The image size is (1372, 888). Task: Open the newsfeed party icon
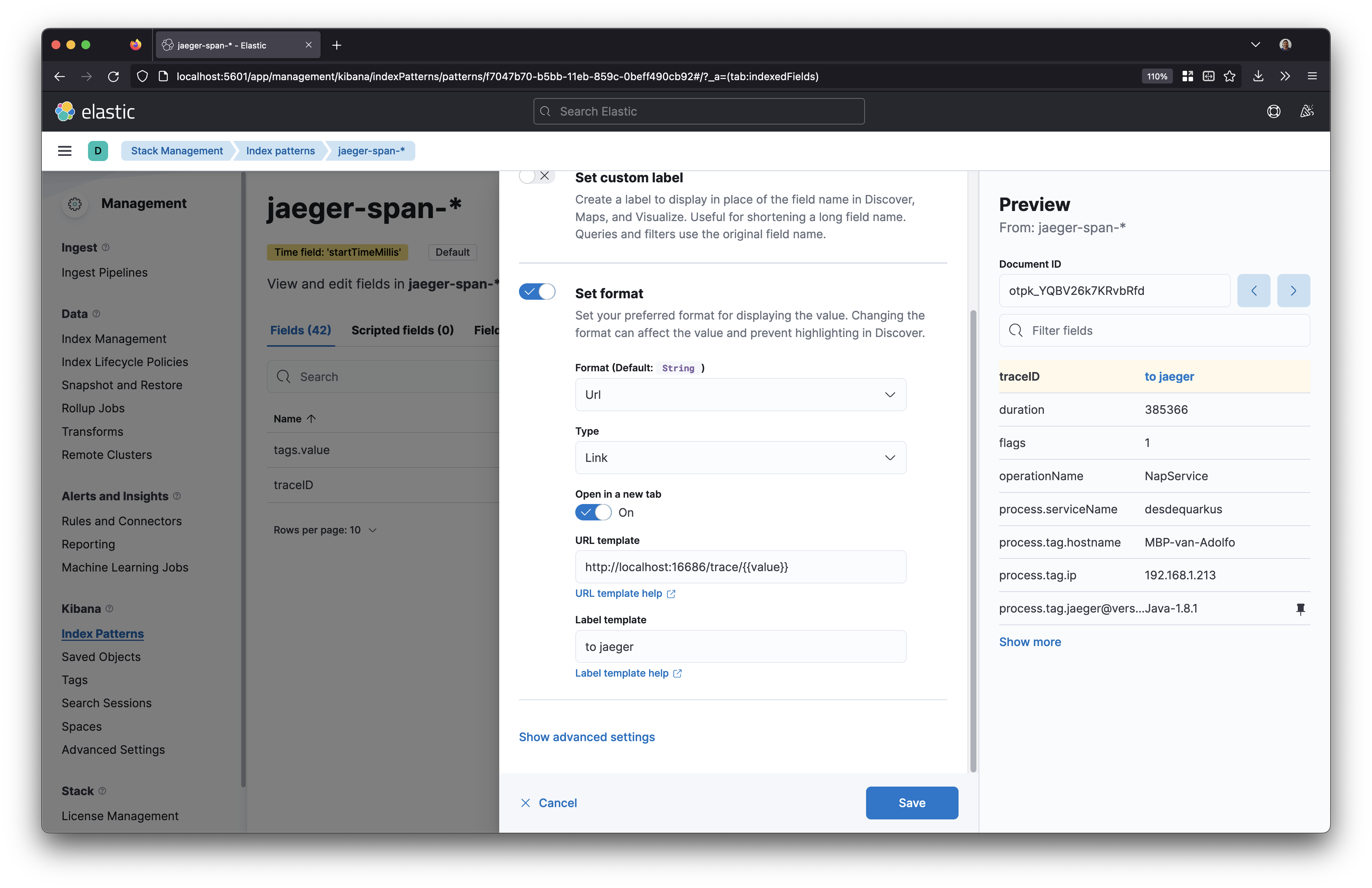click(x=1306, y=111)
